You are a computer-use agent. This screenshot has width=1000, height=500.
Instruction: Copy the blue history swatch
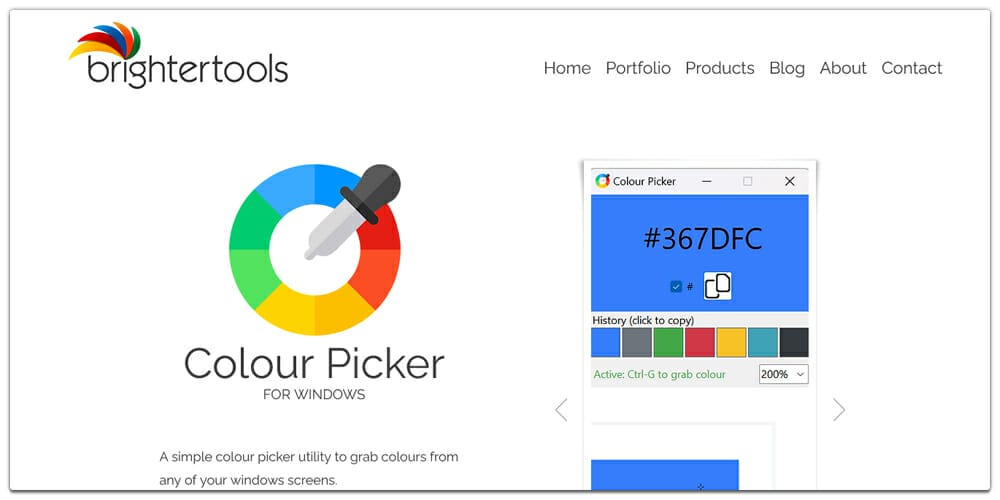point(606,342)
